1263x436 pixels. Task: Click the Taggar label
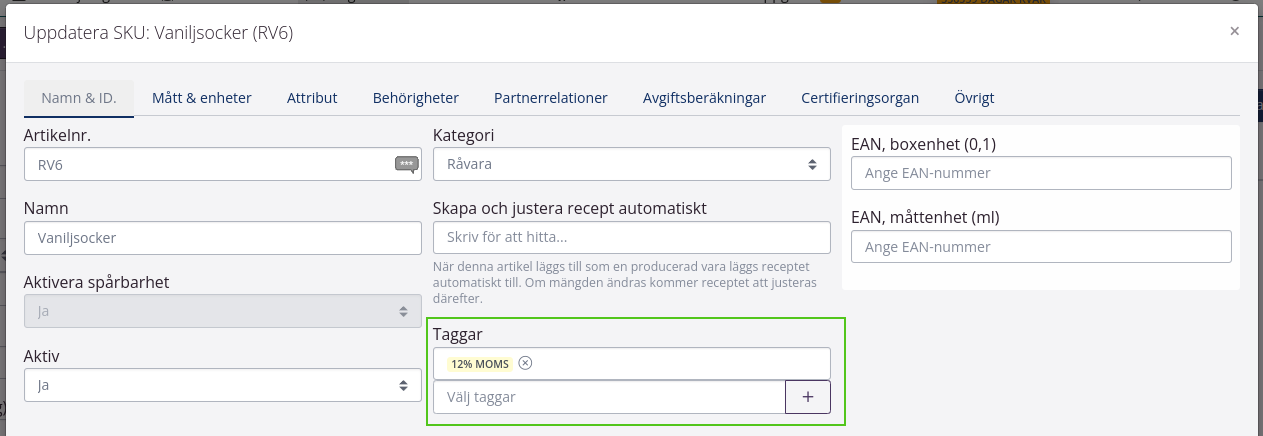(458, 335)
